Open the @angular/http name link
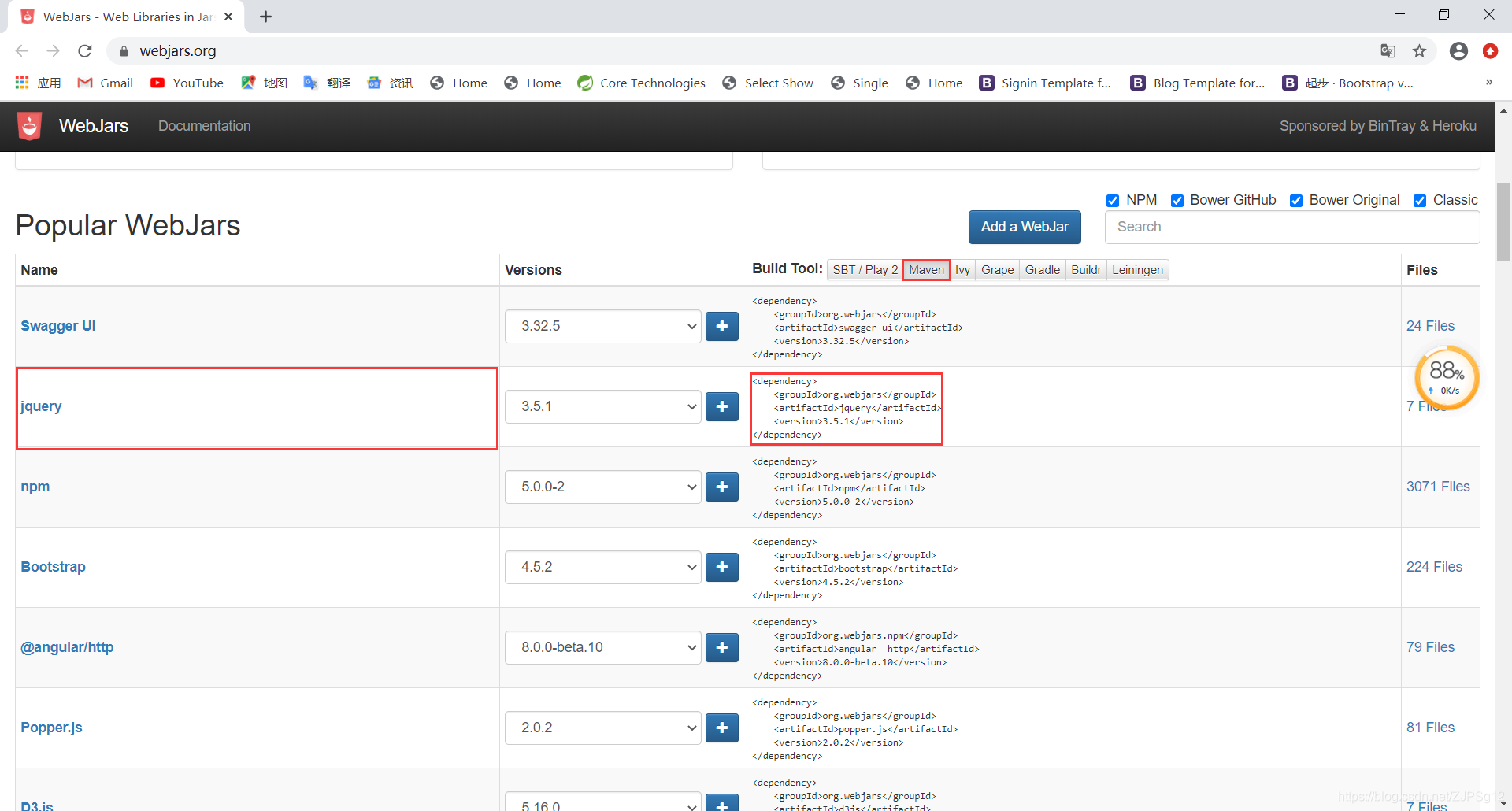 (x=67, y=647)
